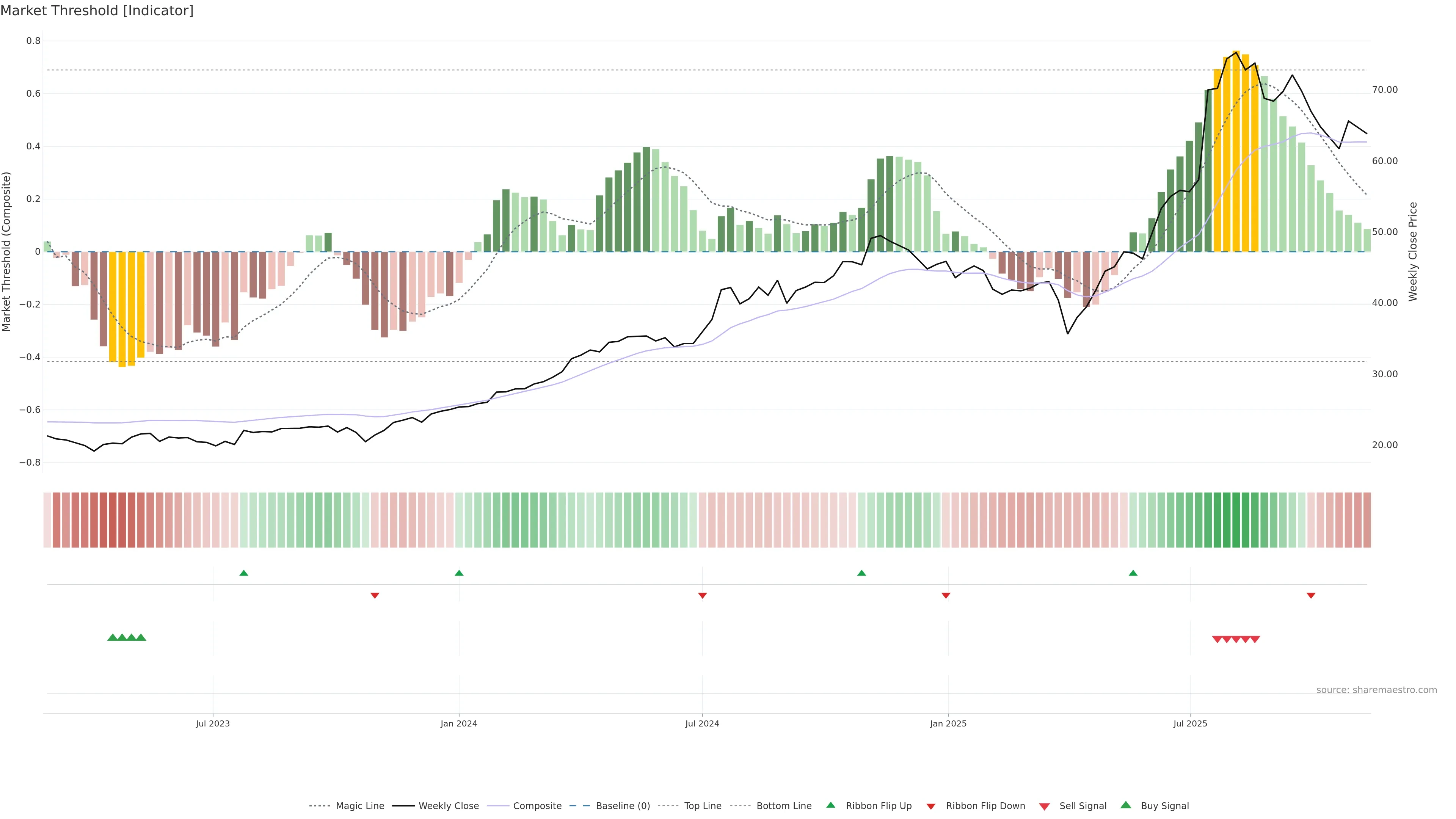
Task: Toggle the Top Line legend entry
Action: coord(703,806)
